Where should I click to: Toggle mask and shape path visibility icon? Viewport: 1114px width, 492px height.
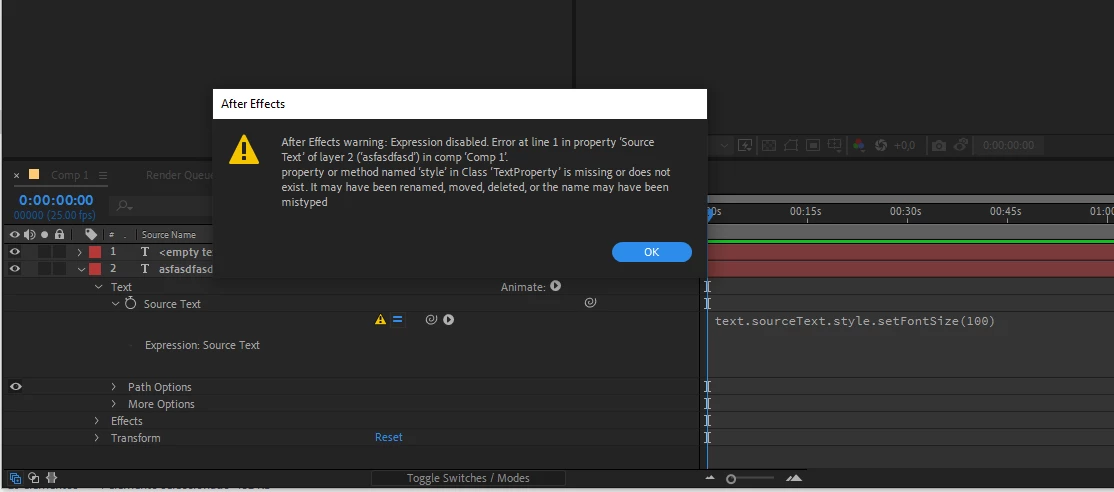point(791,146)
